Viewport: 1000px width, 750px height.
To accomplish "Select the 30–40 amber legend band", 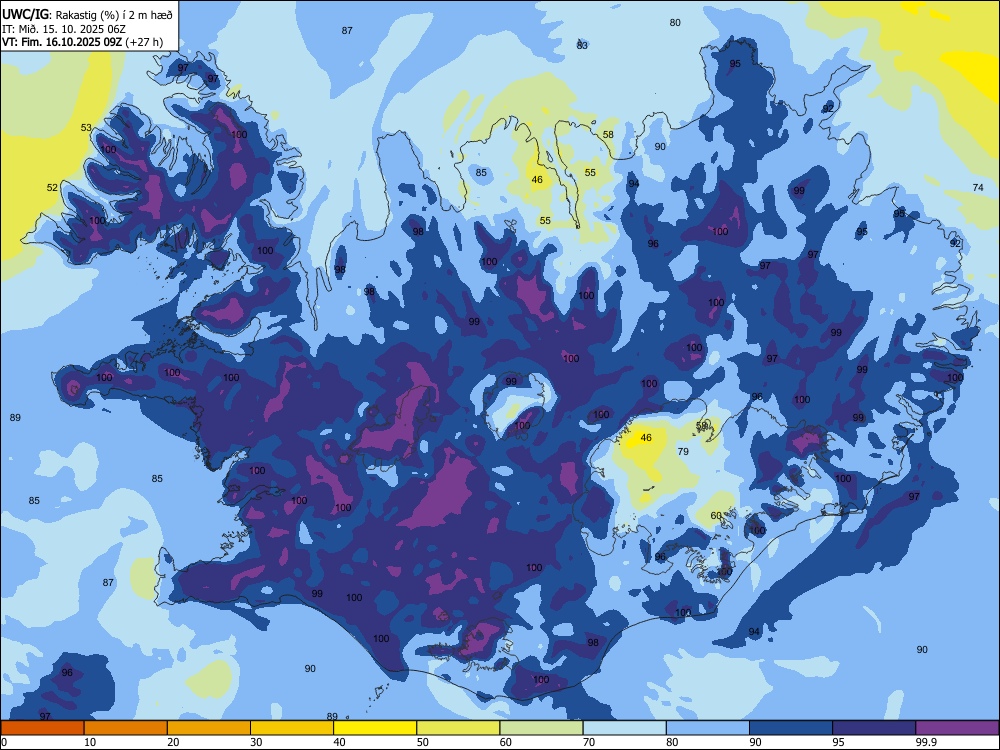I will [x=292, y=728].
